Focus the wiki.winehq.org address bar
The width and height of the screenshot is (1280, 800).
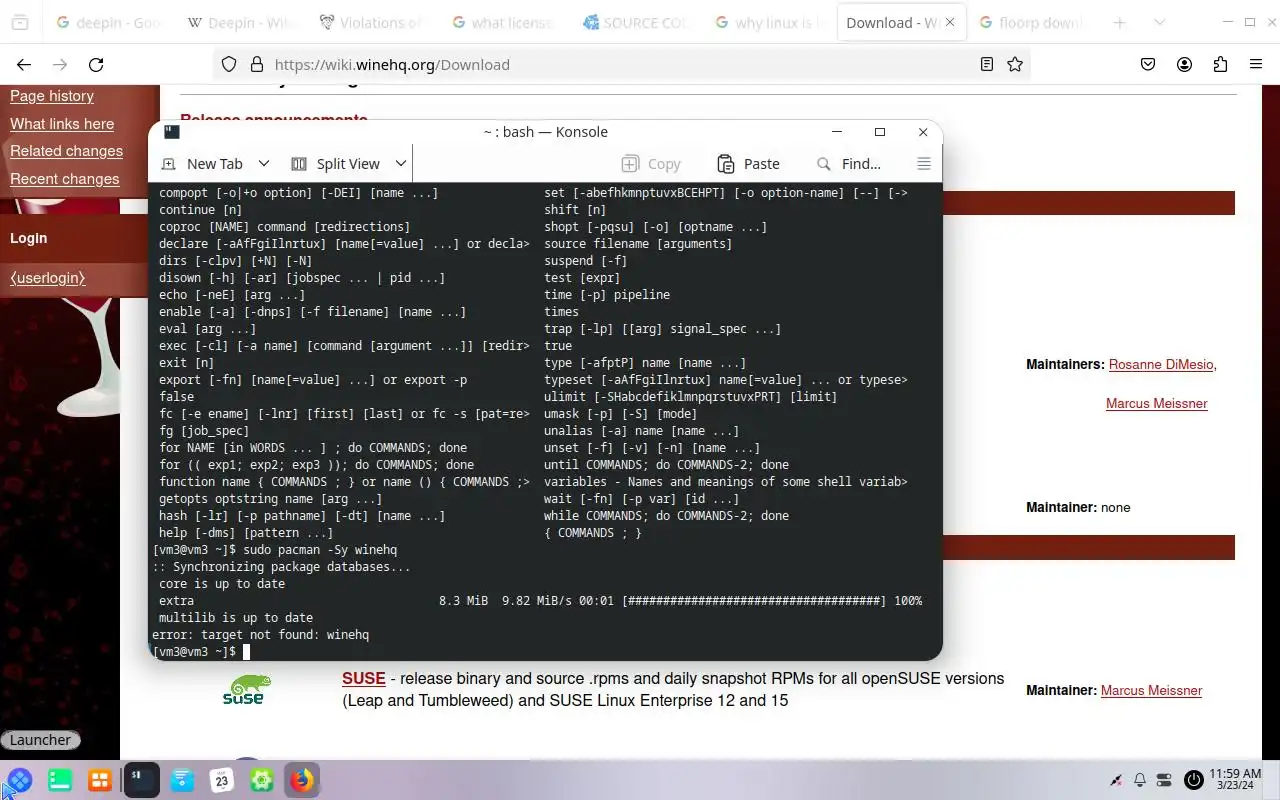(620, 64)
